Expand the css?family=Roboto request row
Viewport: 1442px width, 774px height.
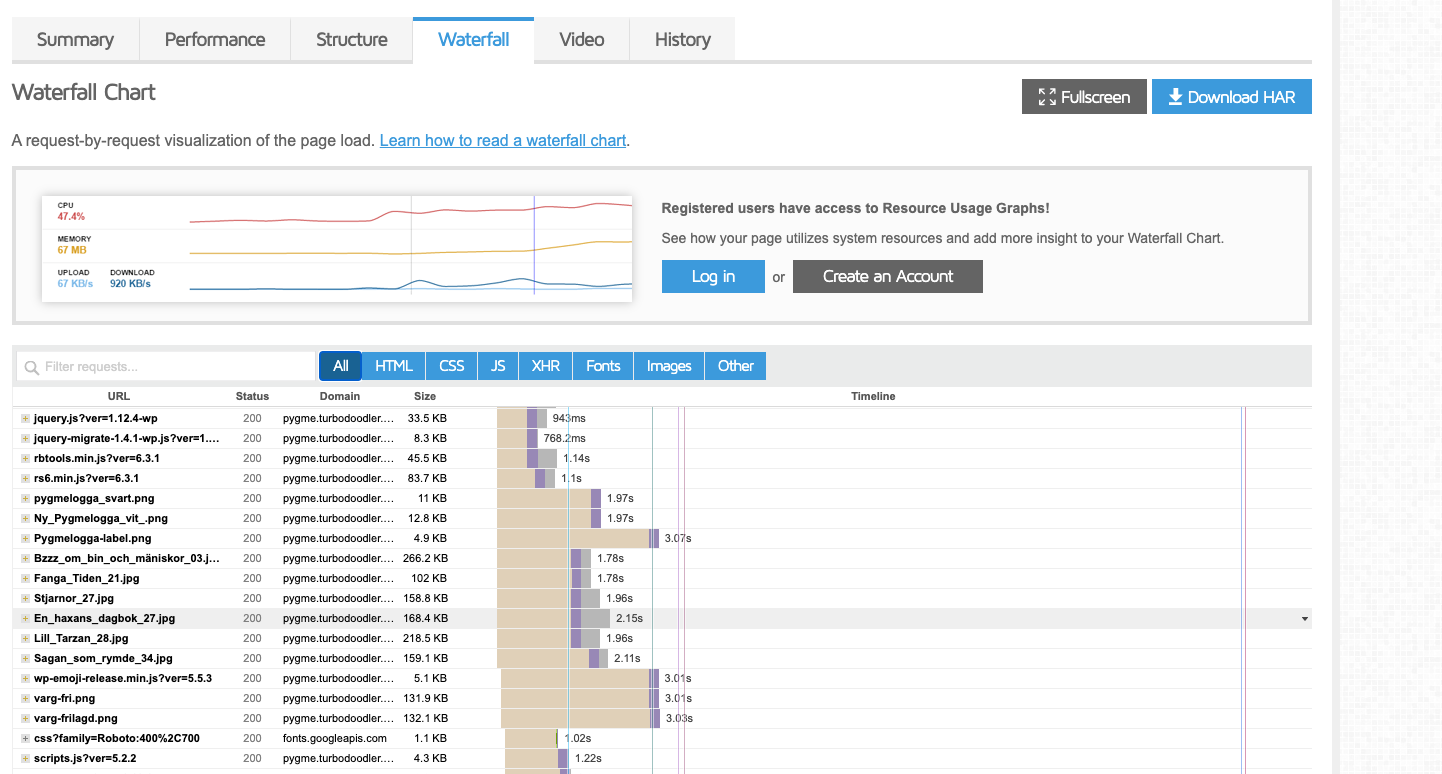(25, 738)
